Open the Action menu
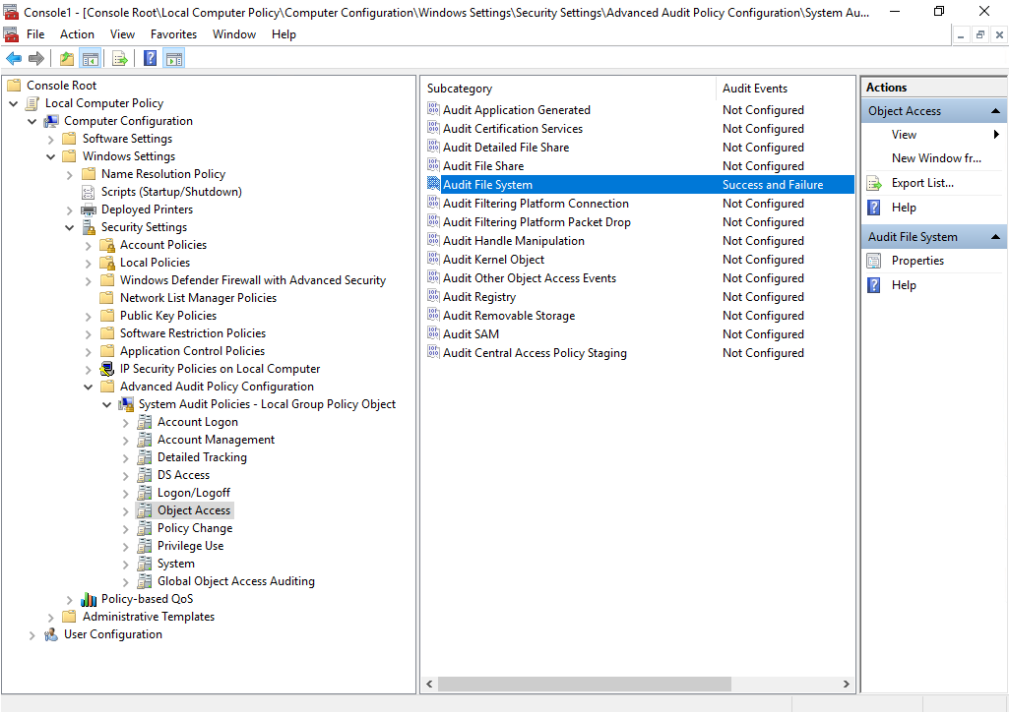The height and width of the screenshot is (712, 1014). point(77,34)
